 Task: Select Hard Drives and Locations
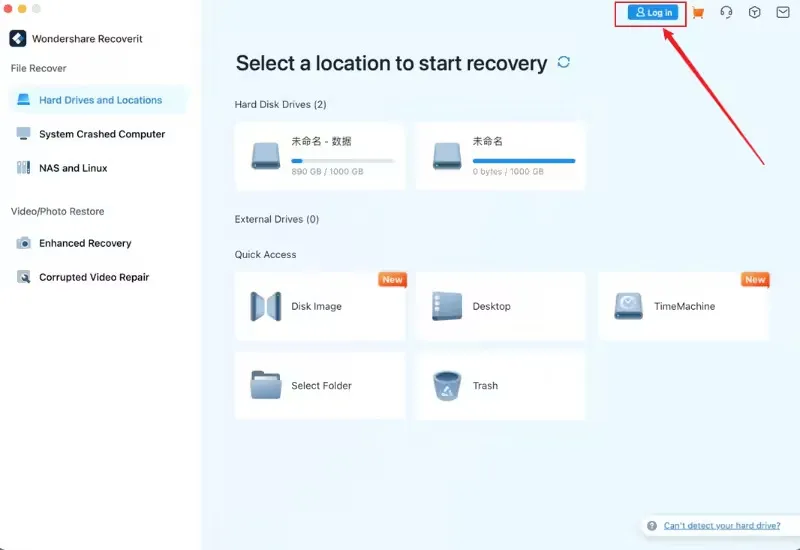[x=97, y=100]
